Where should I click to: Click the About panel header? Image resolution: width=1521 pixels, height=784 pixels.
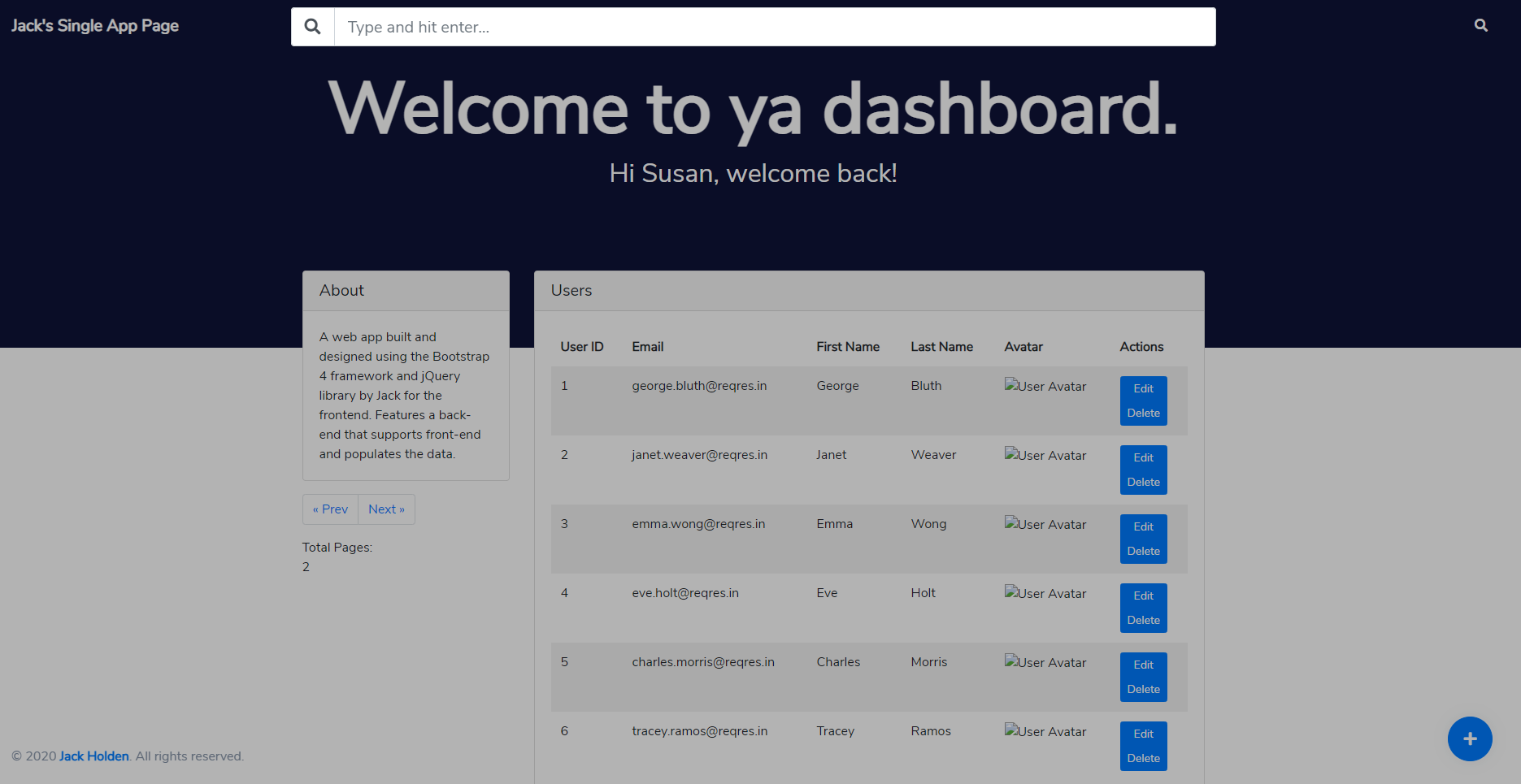tap(341, 290)
